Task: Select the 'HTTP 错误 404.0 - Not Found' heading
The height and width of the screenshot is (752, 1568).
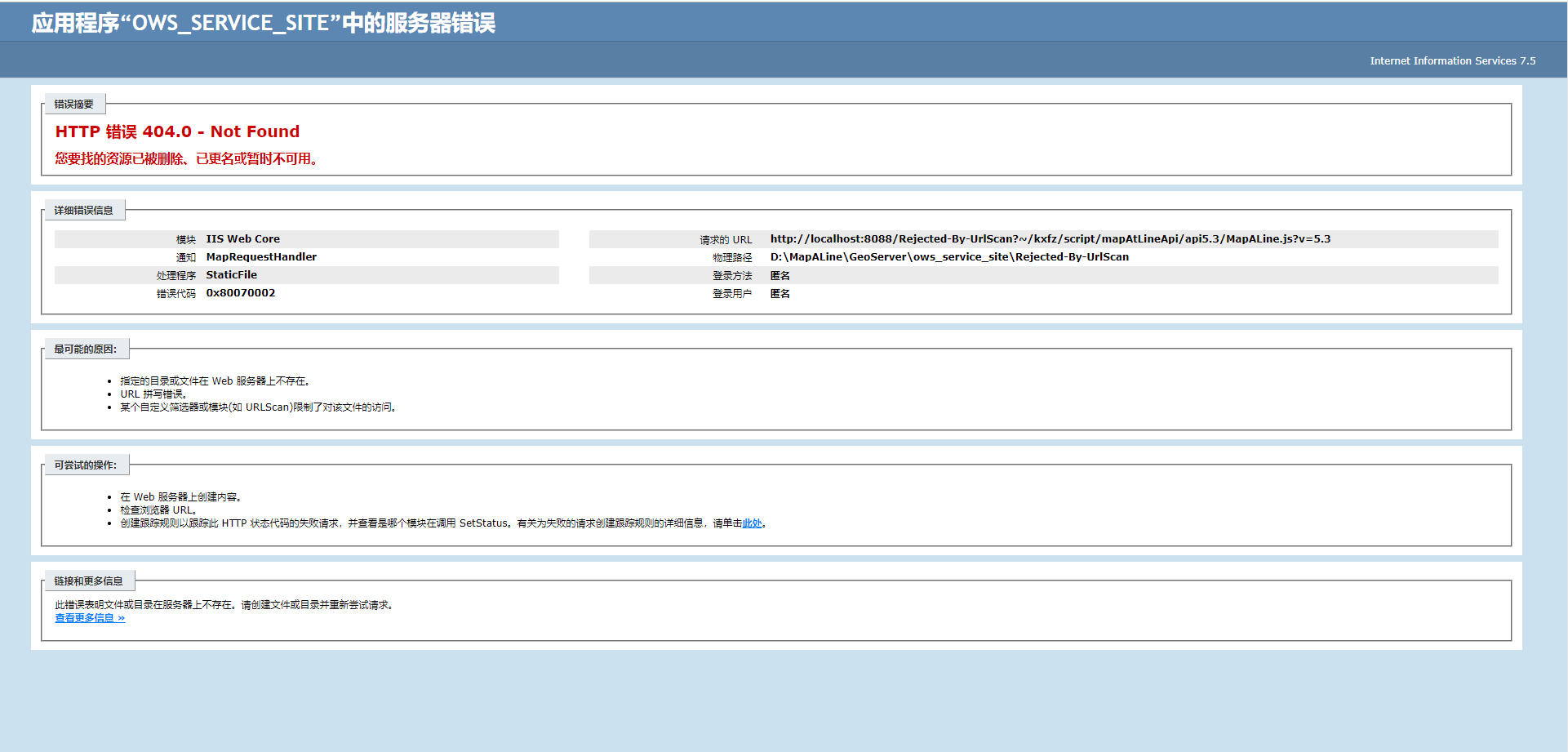Action: 177,131
